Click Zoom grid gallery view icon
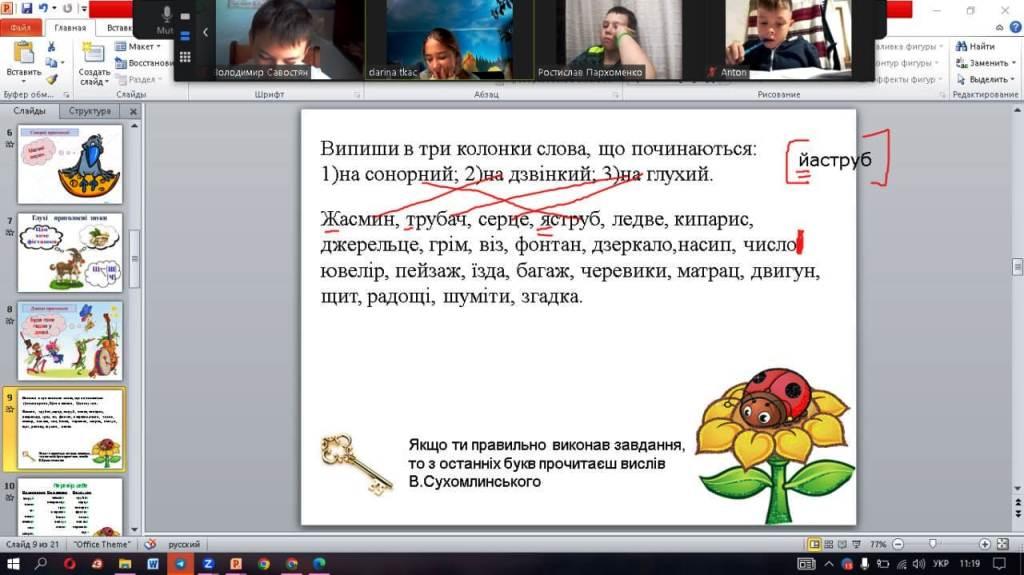The image size is (1024, 575). tap(185, 57)
